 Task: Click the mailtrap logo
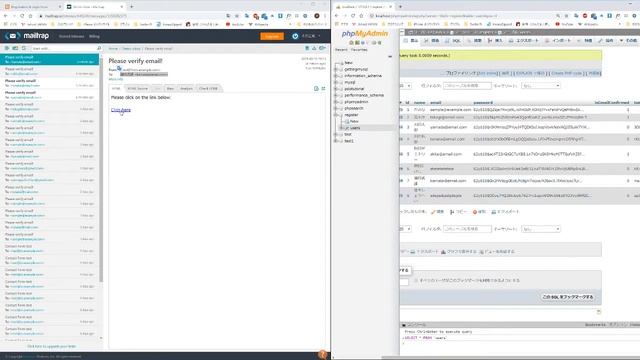pyautogui.click(x=27, y=36)
